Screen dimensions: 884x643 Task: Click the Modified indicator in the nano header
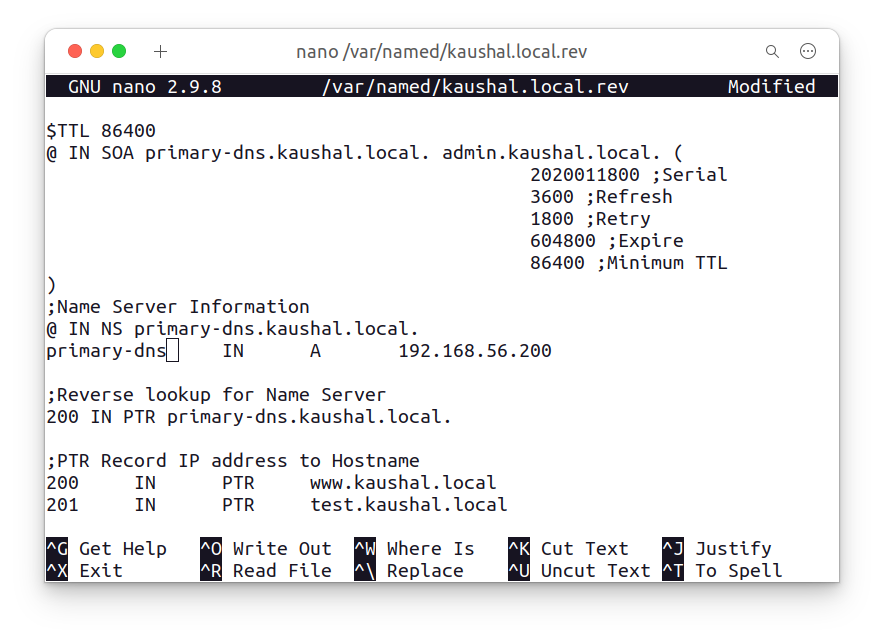771,86
